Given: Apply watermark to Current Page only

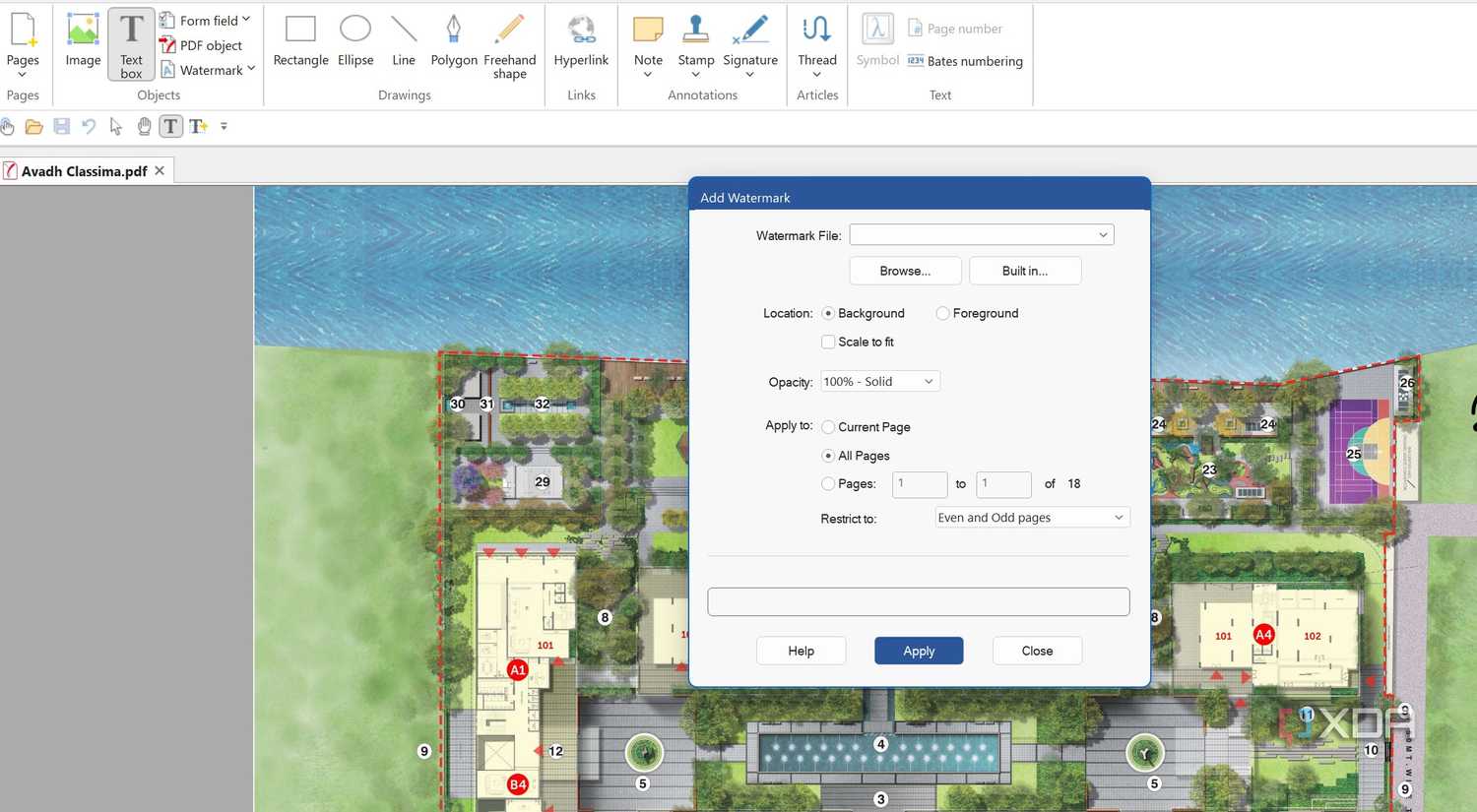Looking at the screenshot, I should 828,427.
